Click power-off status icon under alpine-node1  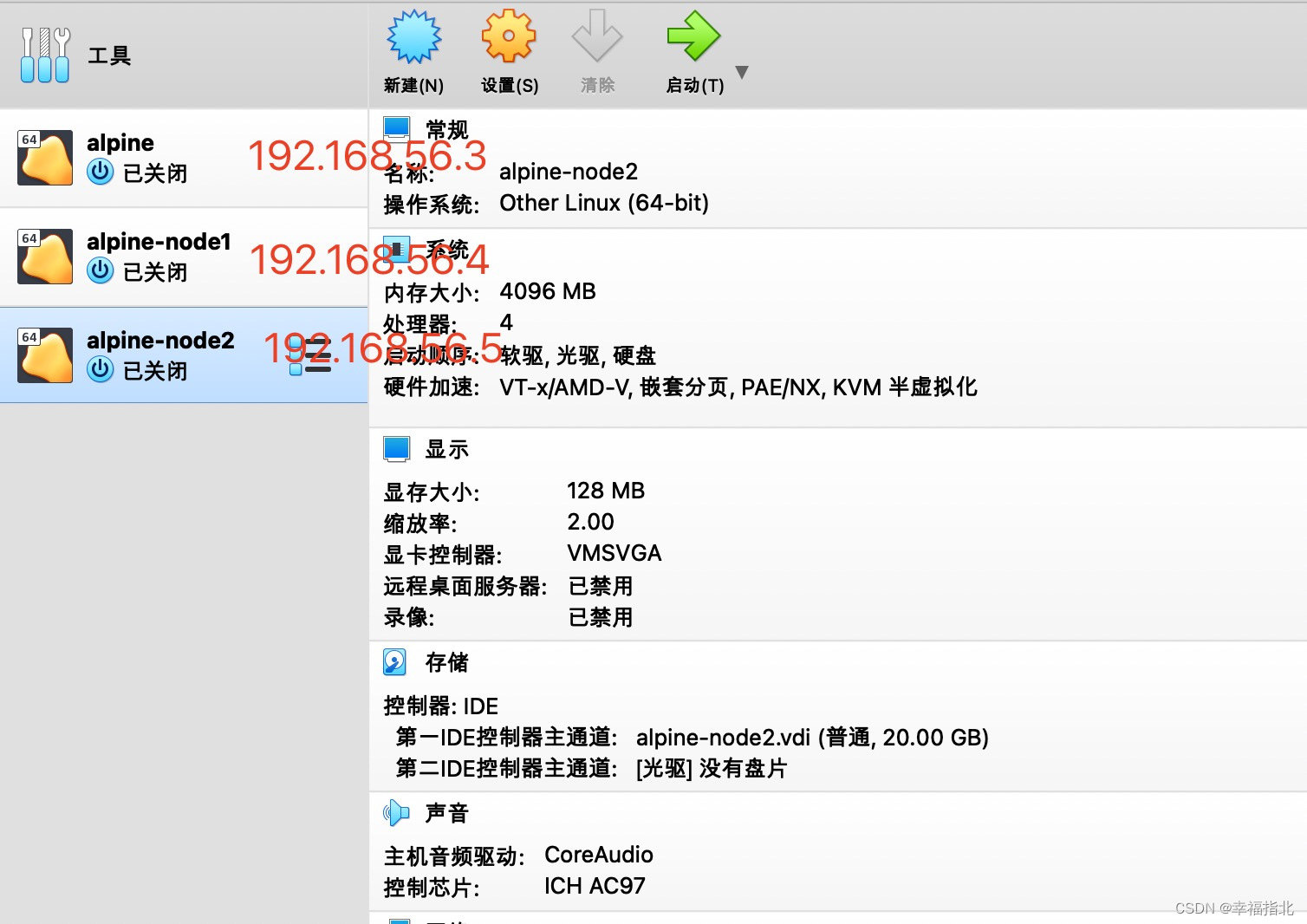point(101,271)
